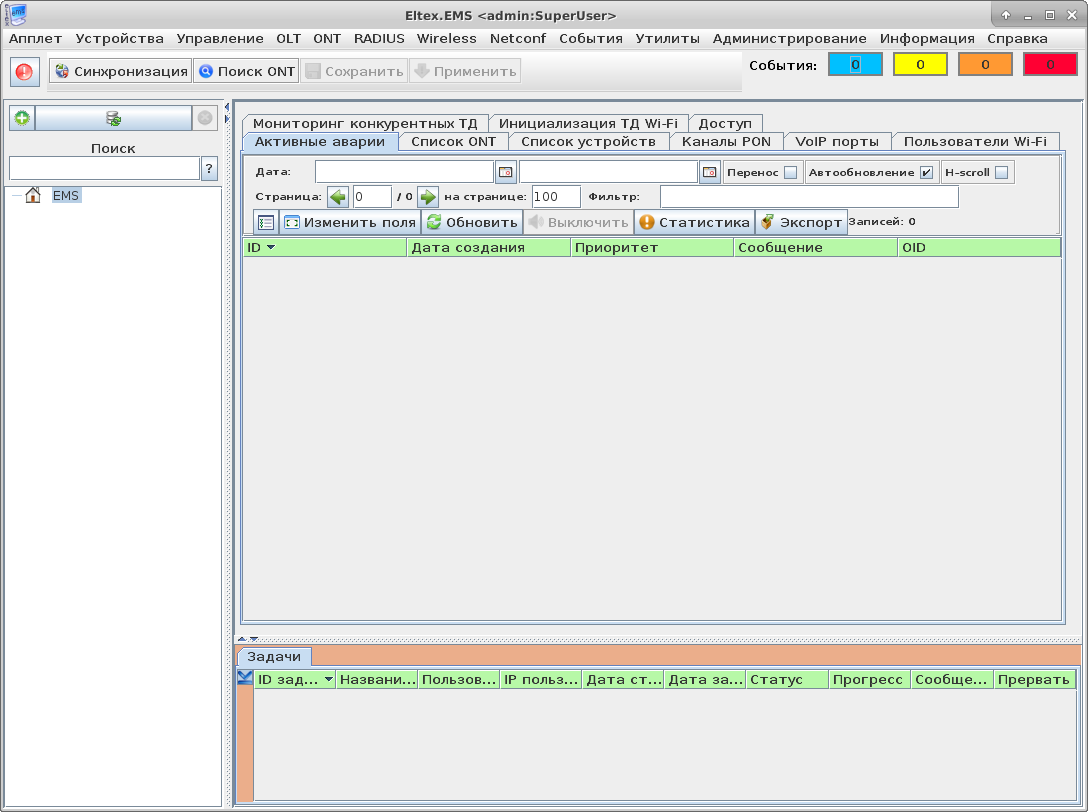Click the gray remove-node icon

pos(205,118)
